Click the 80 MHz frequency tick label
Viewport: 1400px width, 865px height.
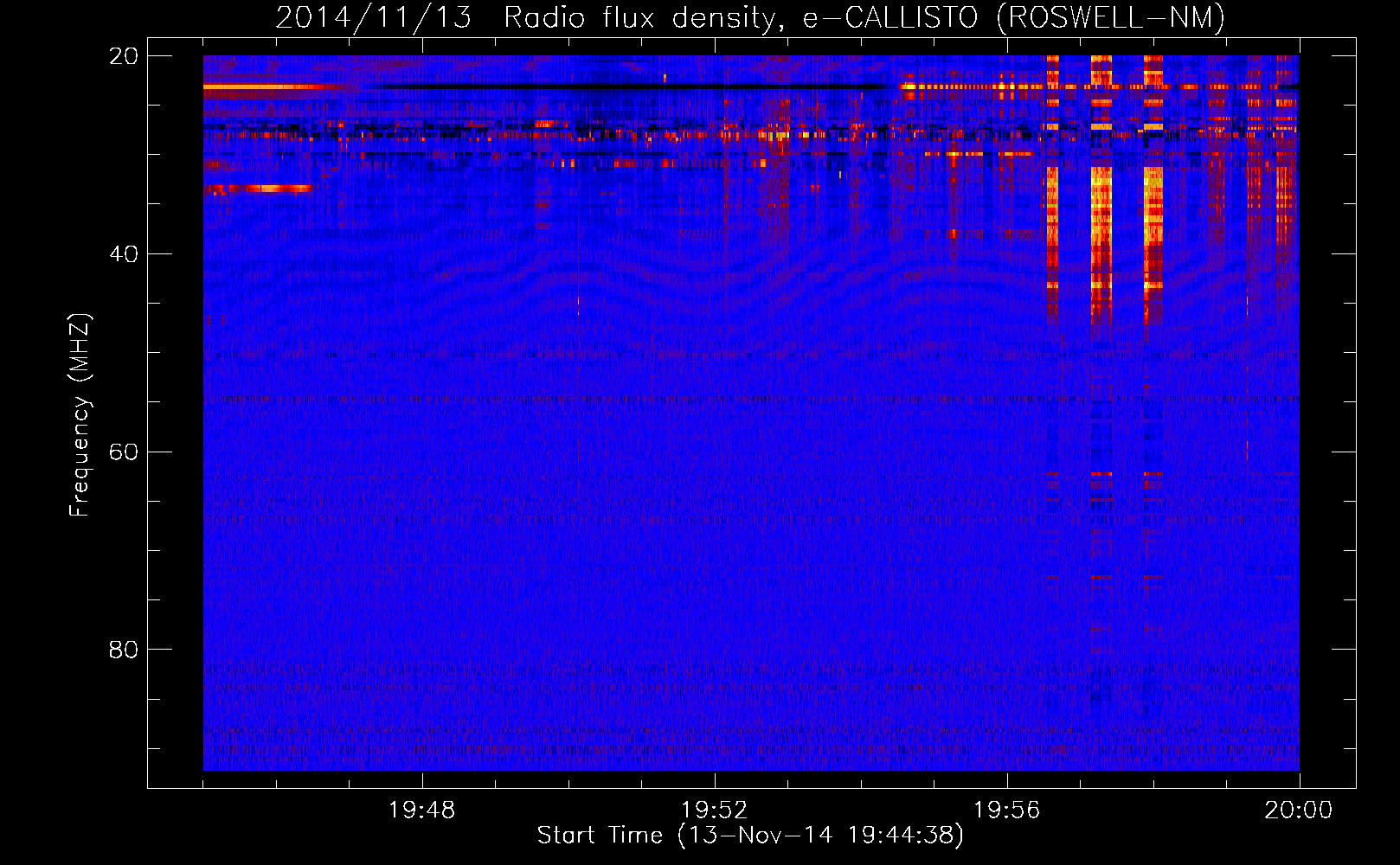[x=123, y=650]
